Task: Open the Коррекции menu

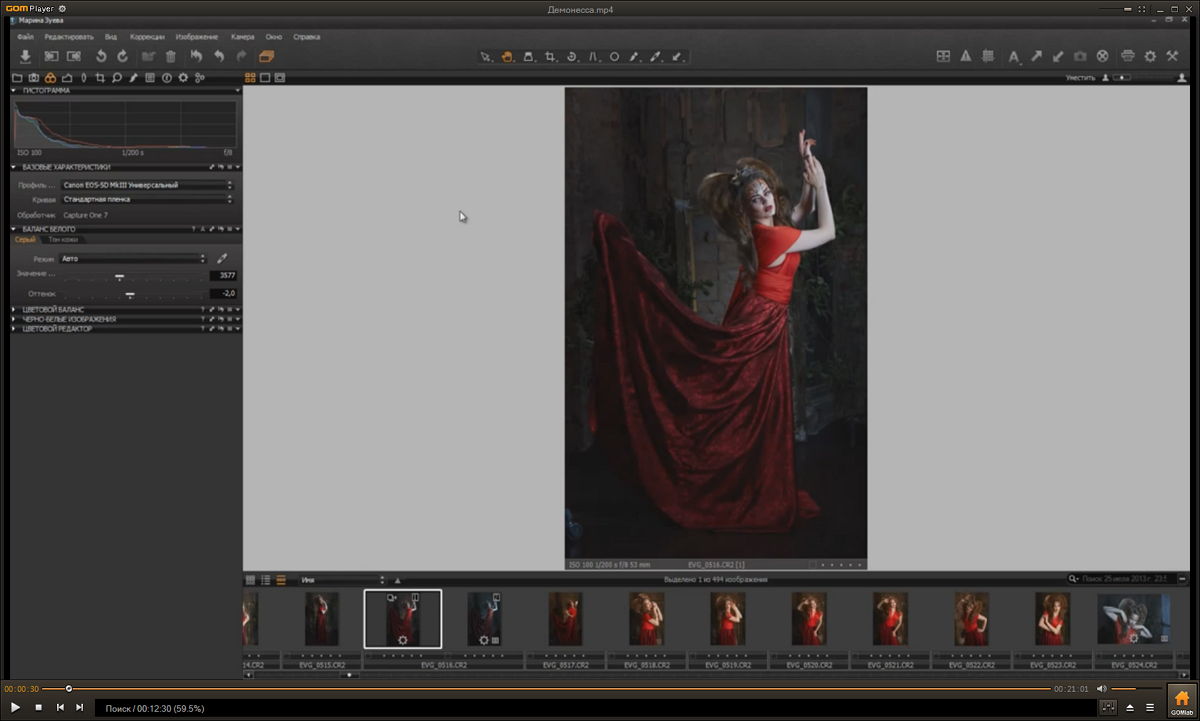Action: [147, 37]
